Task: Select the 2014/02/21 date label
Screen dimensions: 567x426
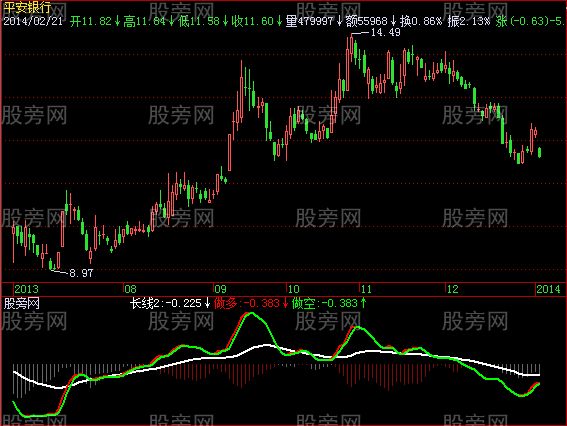Action: [33, 21]
